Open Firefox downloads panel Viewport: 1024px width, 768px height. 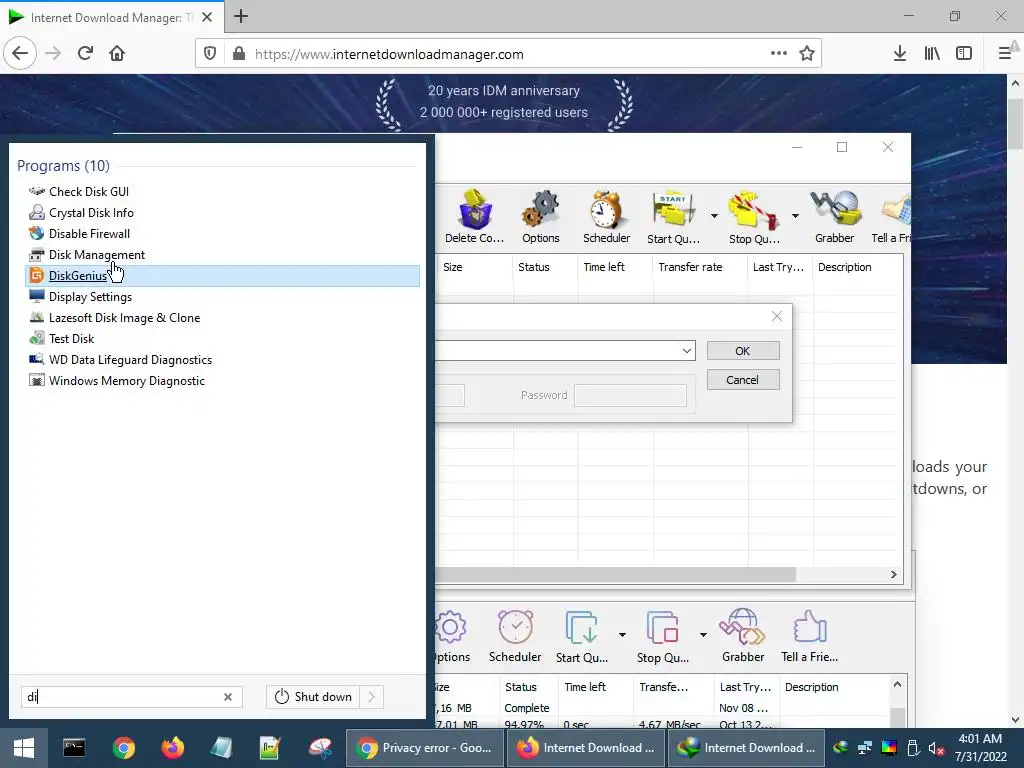point(900,54)
